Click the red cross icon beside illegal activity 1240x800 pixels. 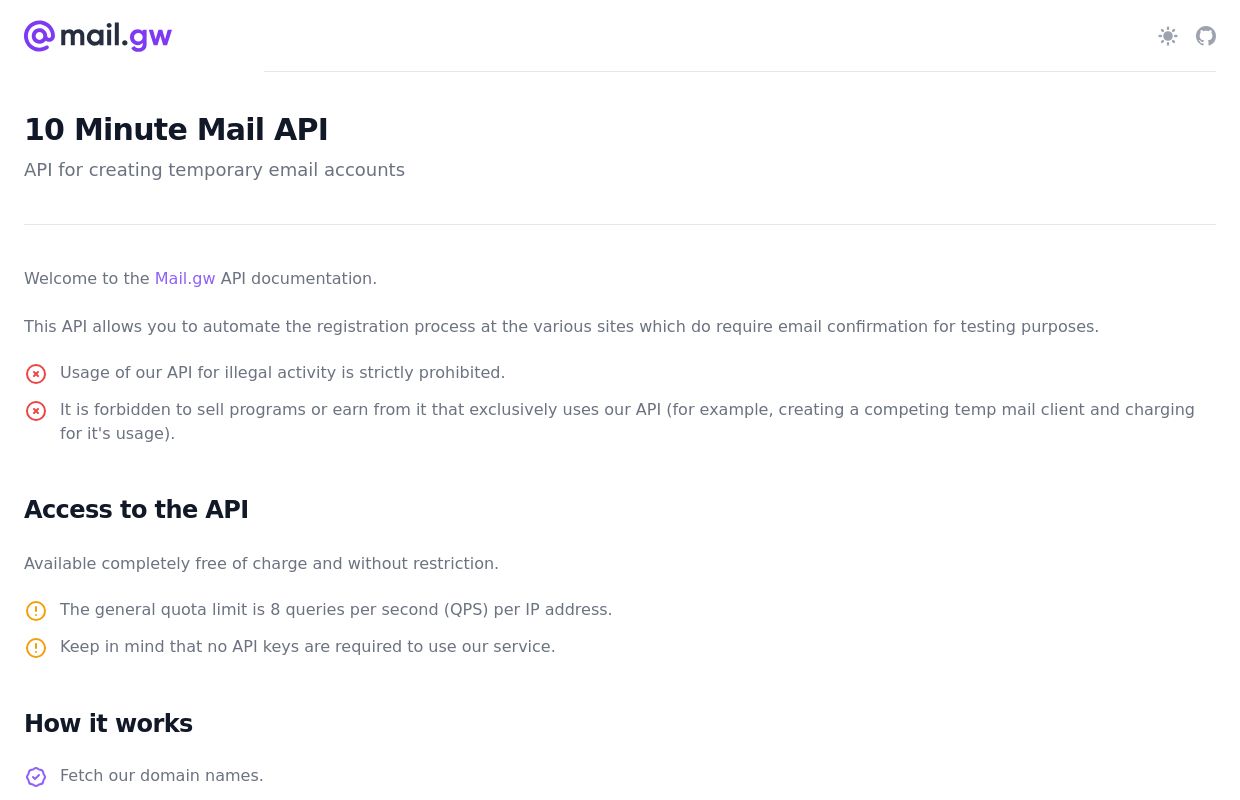click(x=36, y=374)
